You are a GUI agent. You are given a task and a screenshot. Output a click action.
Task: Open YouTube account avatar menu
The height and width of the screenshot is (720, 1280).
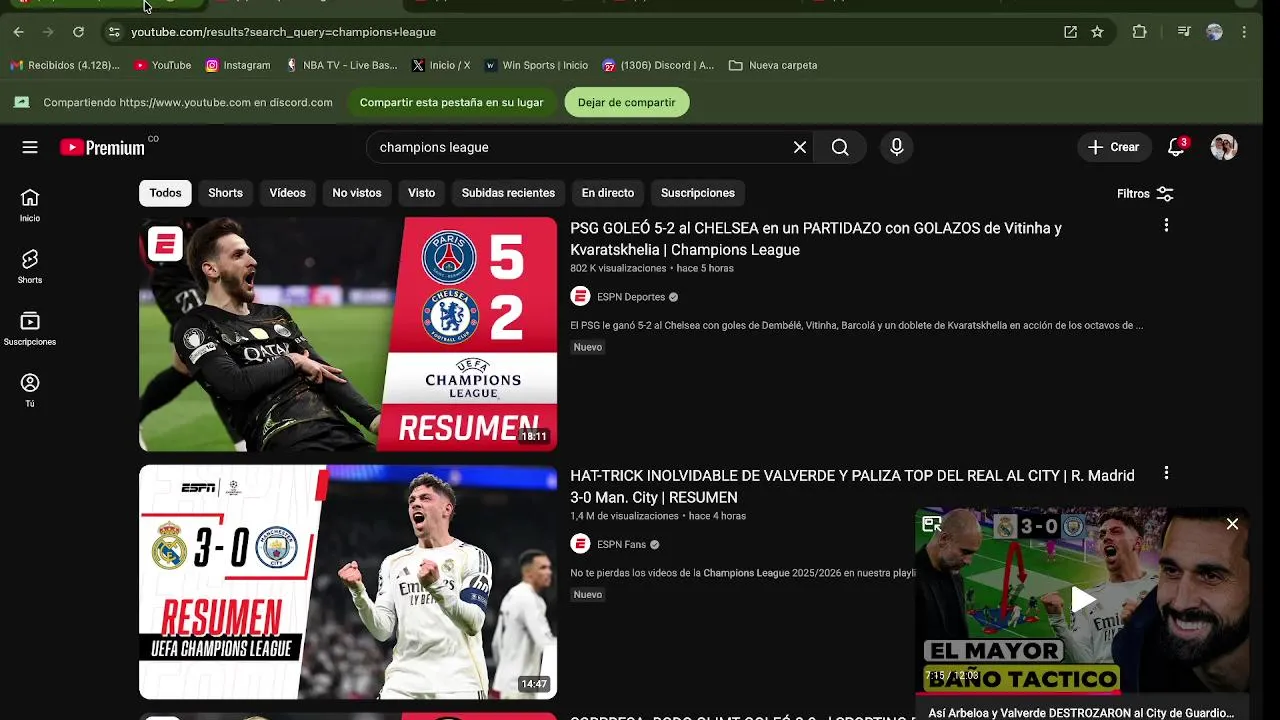[1224, 147]
